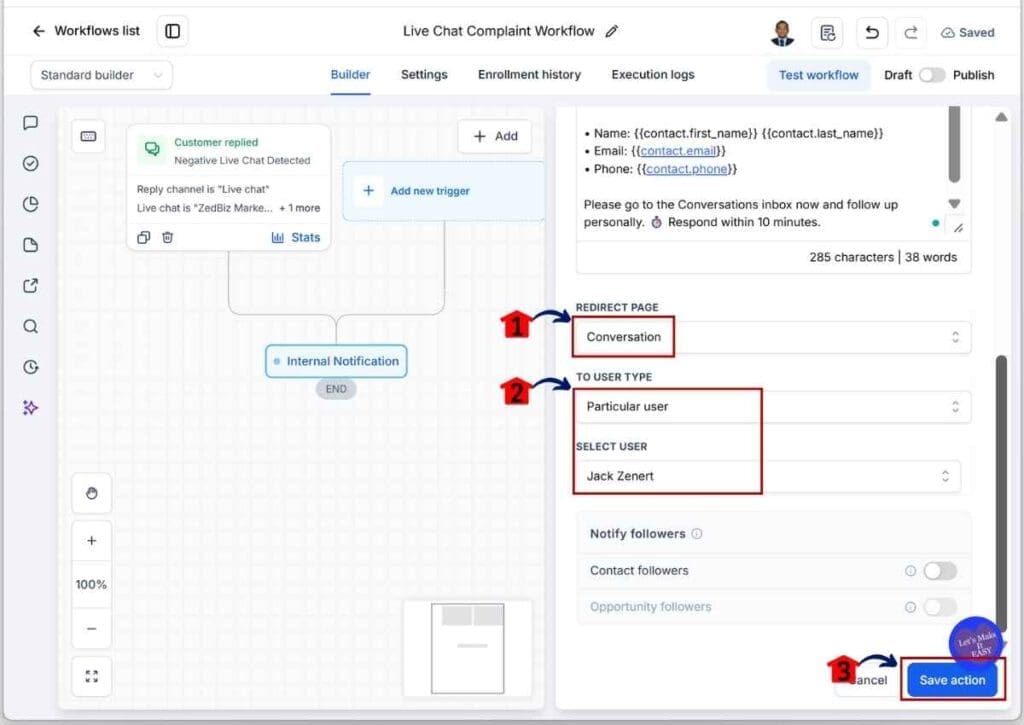Click Contact followers info icon
Image resolution: width=1024 pixels, height=725 pixels.
[910, 571]
